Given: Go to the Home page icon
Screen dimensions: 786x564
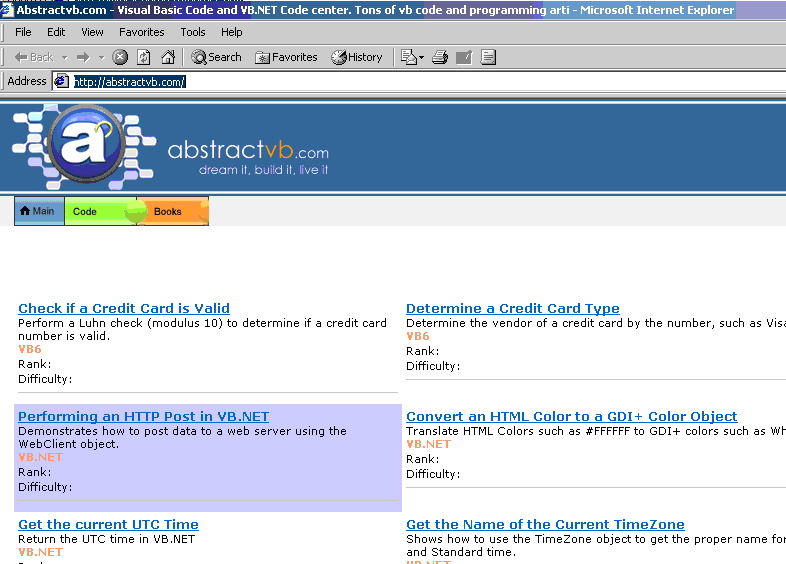Looking at the screenshot, I should (168, 57).
